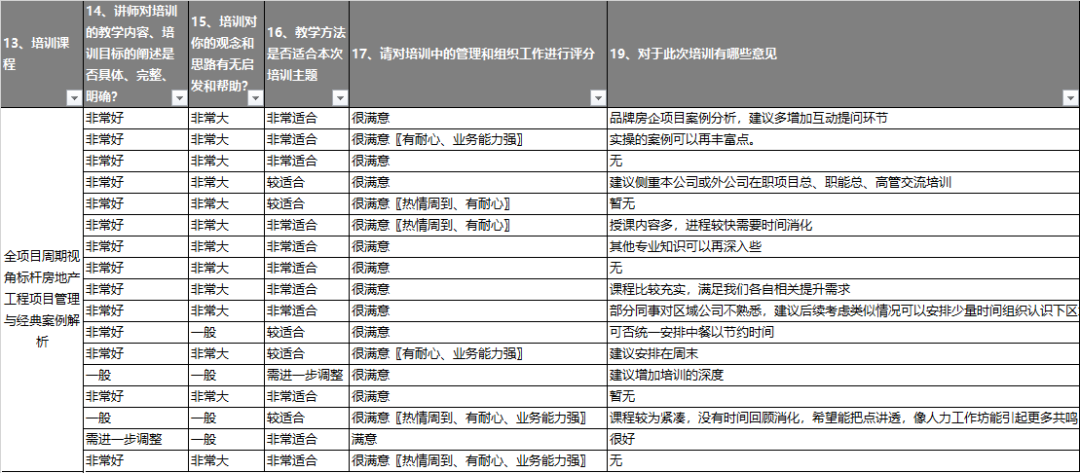Click cell 建议安排在周末
The width and height of the screenshot is (1080, 473).
point(844,353)
